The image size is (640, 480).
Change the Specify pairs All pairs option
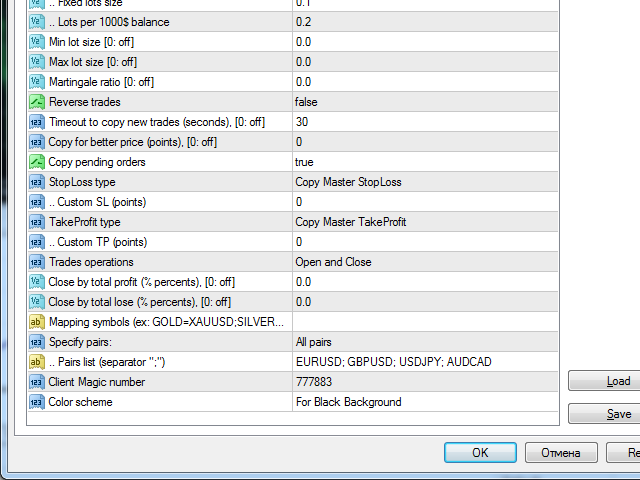[425, 342]
